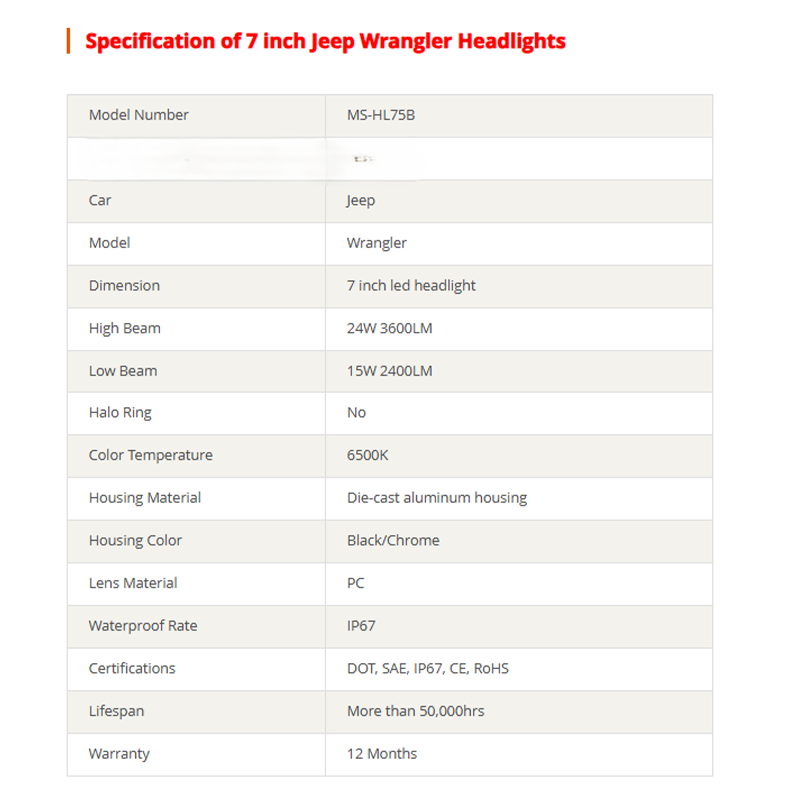Select the High Beam label
Viewport: 800px width, 800px height.
pyautogui.click(x=124, y=328)
